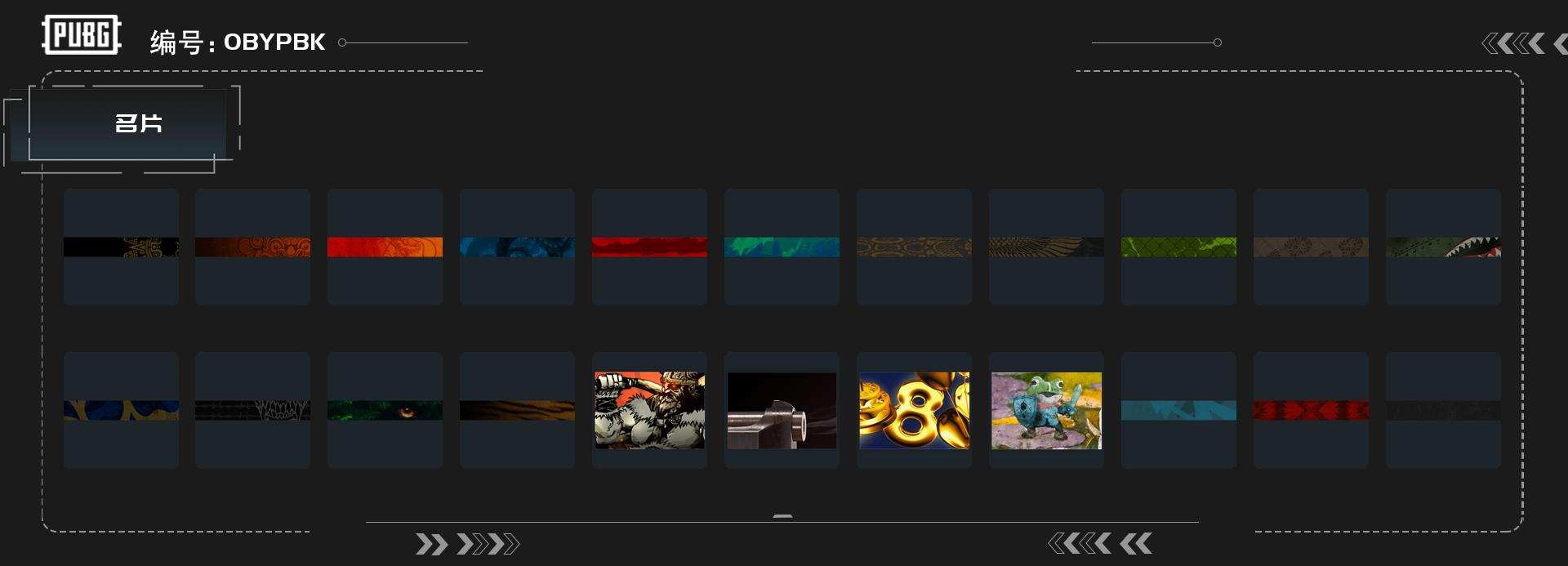1568x566 pixels.
Task: Choose the red and black zigzag name card
Action: coord(1312,410)
